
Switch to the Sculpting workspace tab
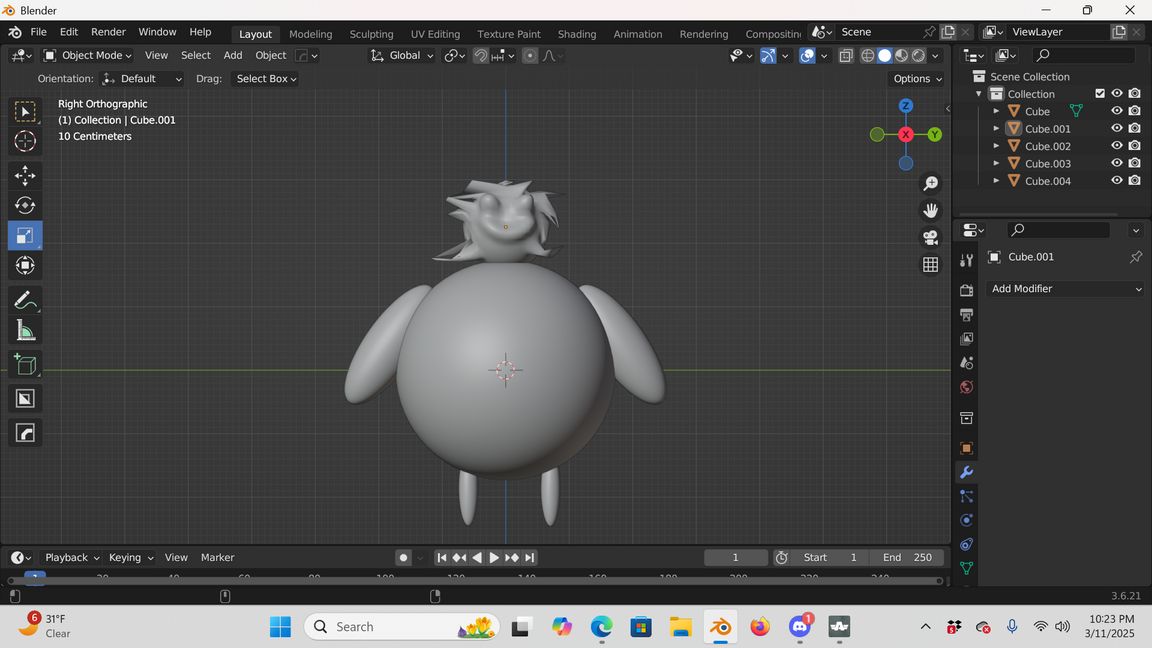click(x=371, y=34)
